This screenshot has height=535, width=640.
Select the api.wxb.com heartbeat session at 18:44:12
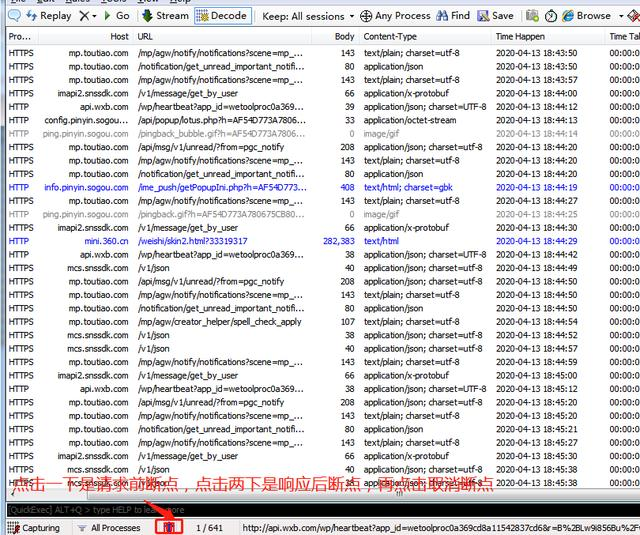point(322,107)
